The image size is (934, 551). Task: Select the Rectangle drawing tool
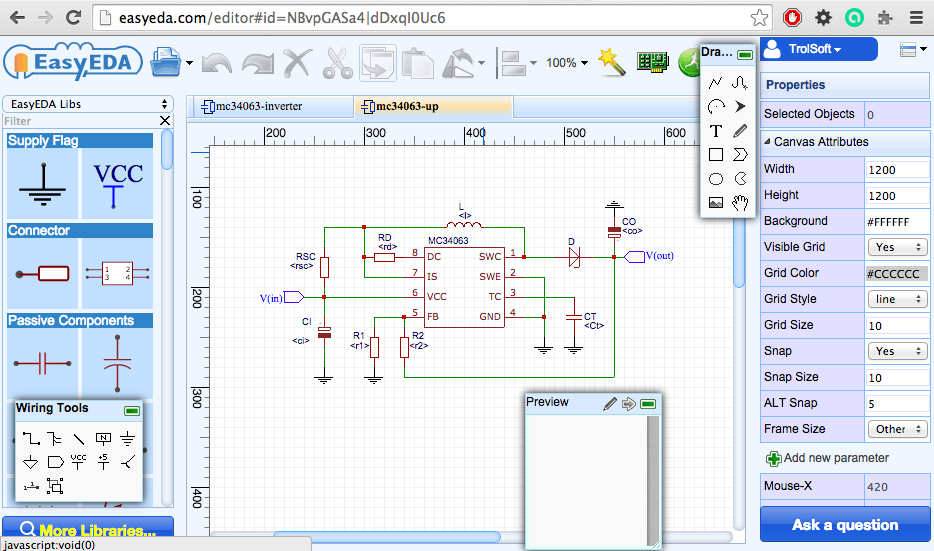715,155
